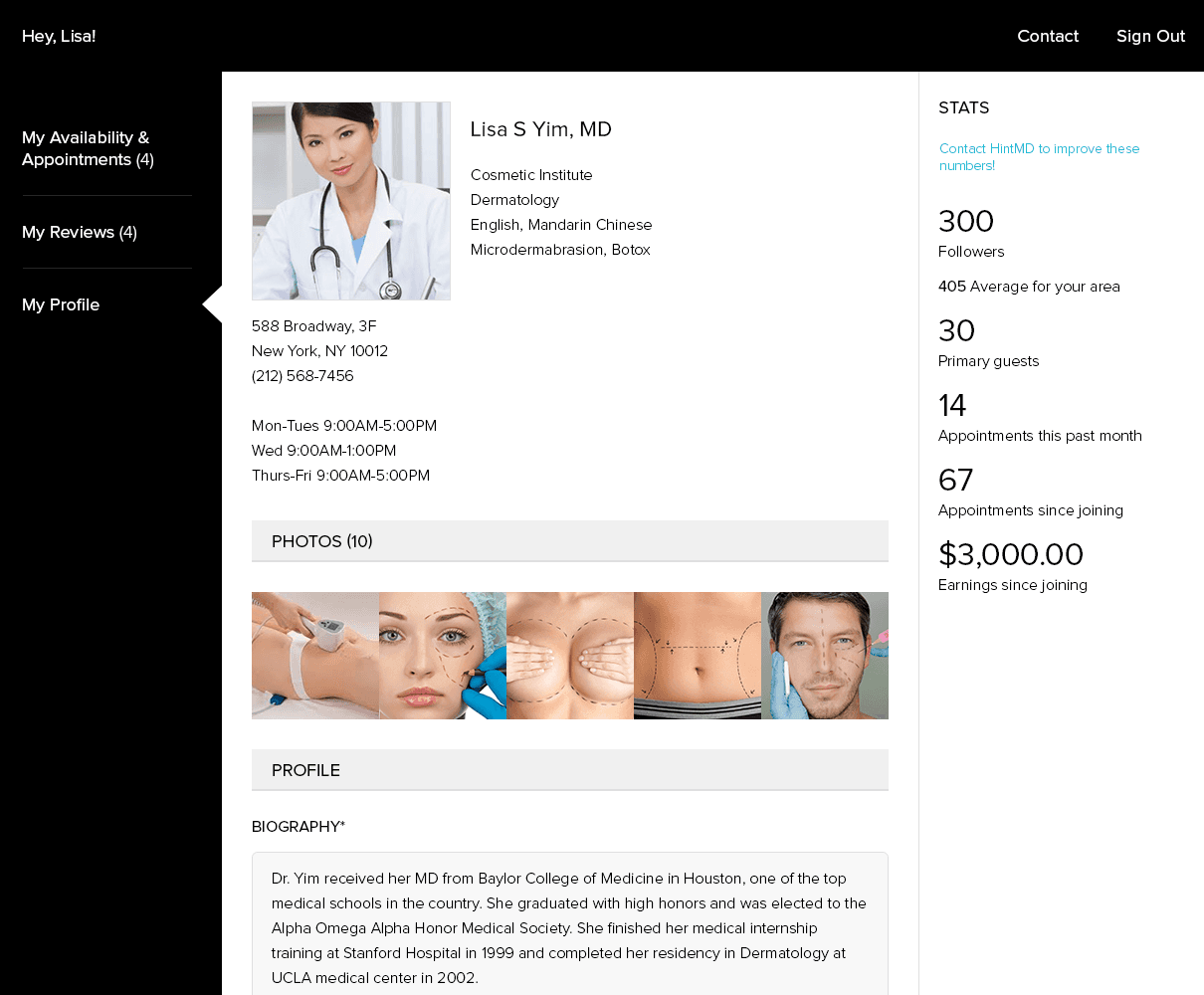
Task: Click the "Contact HintMD to improve these numbers!" link
Action: click(1039, 156)
